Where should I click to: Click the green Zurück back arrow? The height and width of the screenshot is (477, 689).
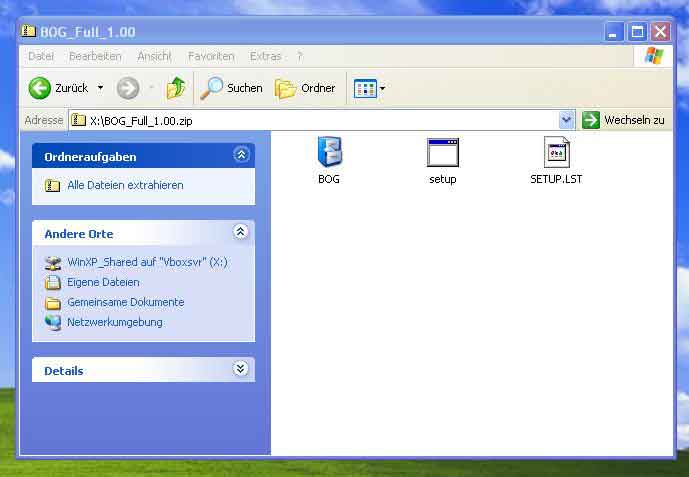click(40, 88)
